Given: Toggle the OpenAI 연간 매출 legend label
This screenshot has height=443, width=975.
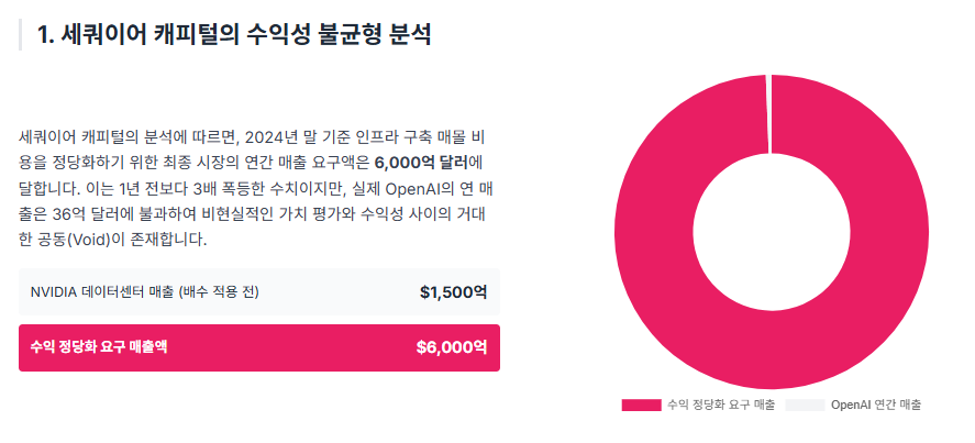Looking at the screenshot, I should [x=876, y=405].
